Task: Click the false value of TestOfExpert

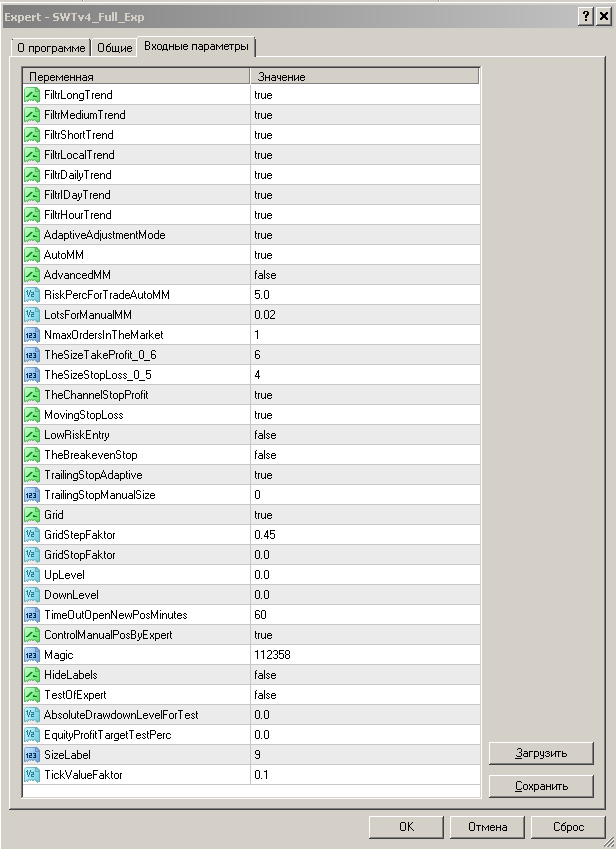Action: pos(265,695)
